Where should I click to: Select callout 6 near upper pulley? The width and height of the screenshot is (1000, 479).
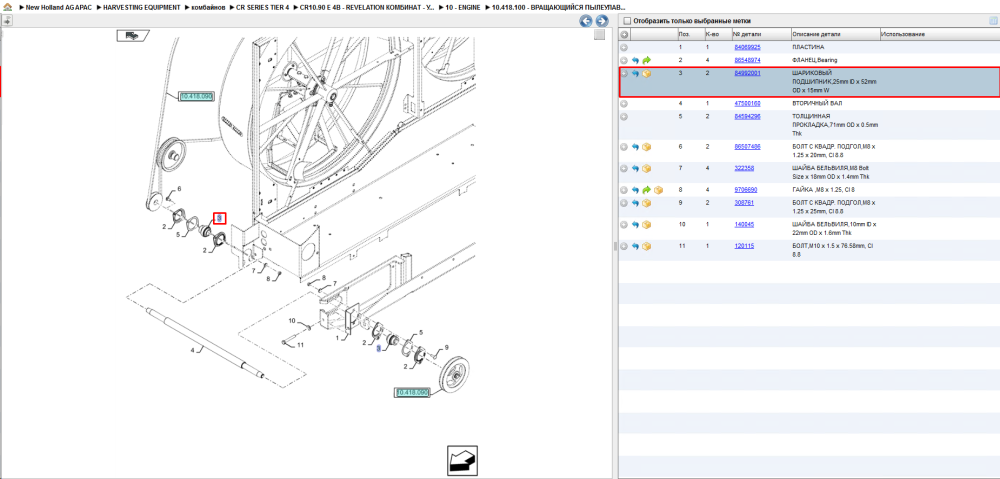[179, 189]
